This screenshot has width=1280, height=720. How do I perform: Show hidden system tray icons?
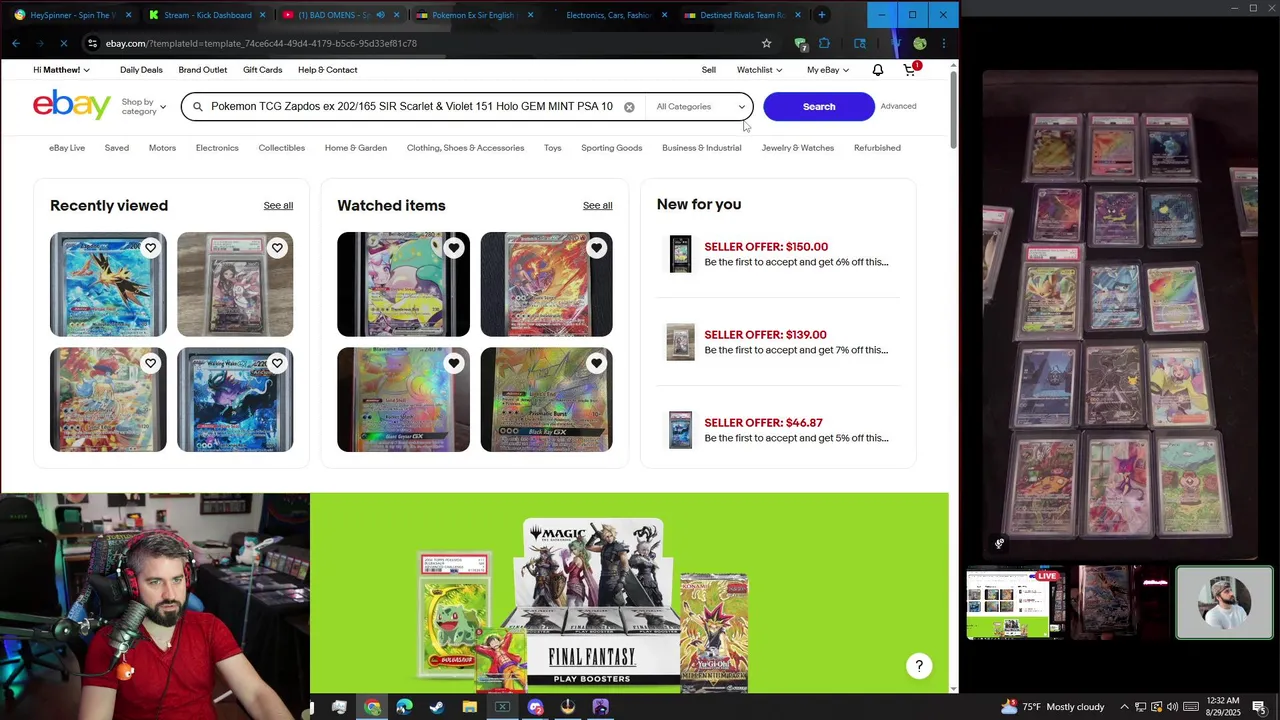[x=1124, y=707]
